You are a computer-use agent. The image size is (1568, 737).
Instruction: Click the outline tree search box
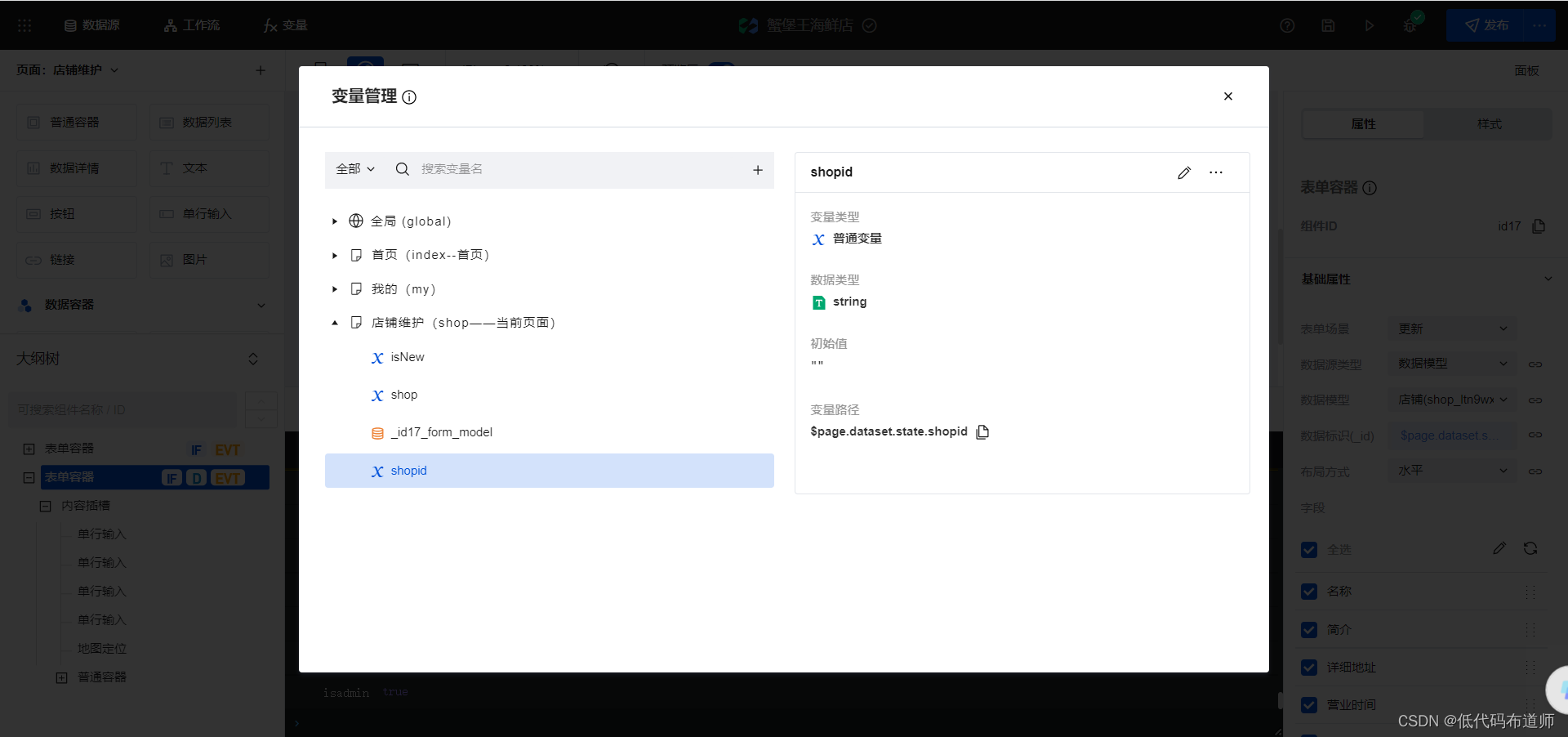[122, 410]
